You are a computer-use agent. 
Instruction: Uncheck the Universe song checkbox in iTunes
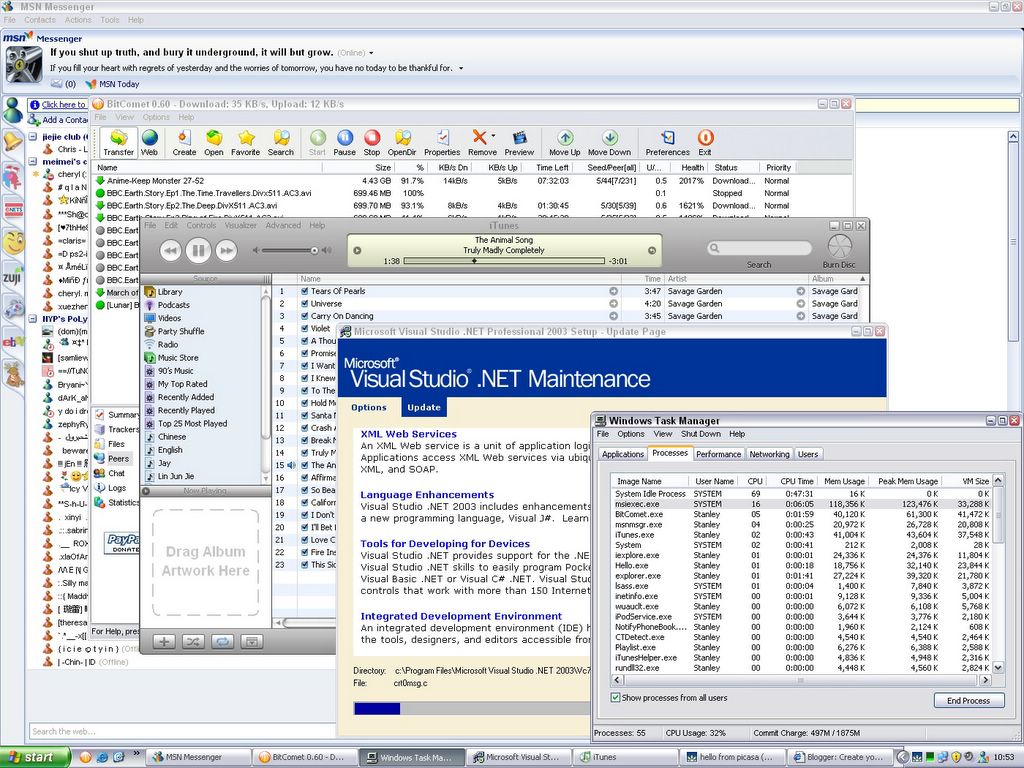click(304, 304)
